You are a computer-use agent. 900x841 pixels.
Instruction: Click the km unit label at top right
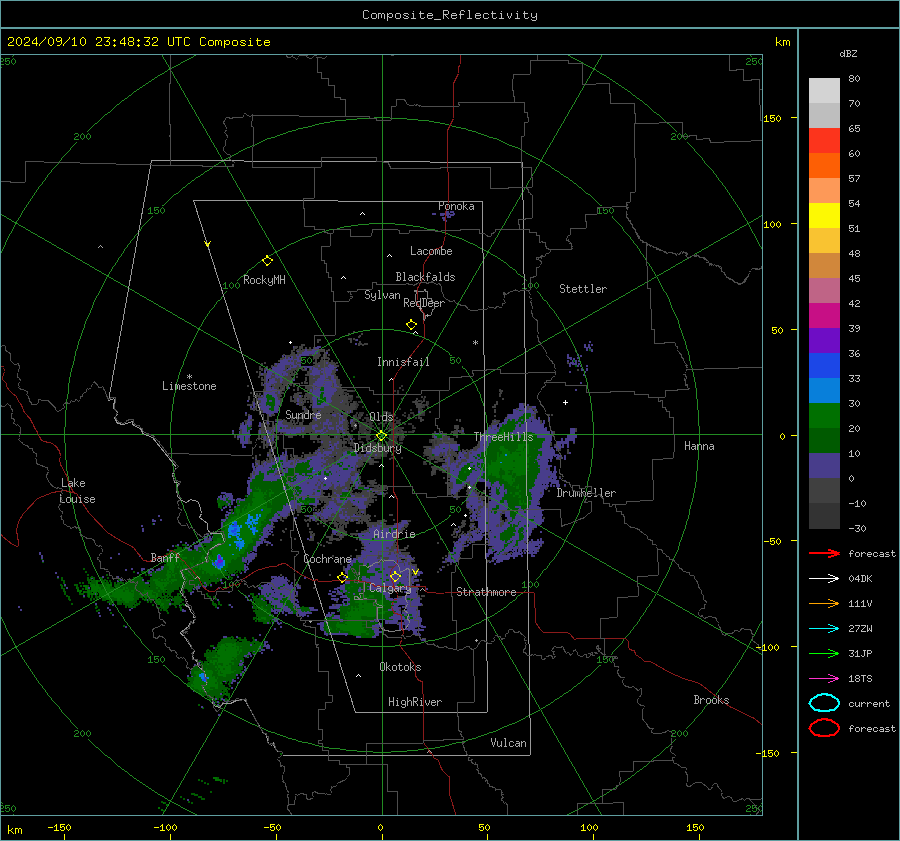click(x=782, y=42)
